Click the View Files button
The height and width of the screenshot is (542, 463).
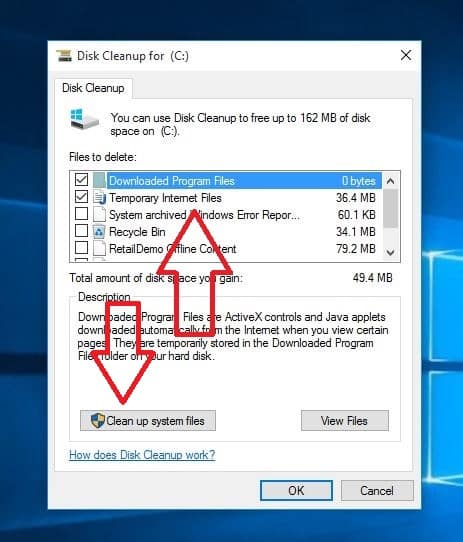(345, 421)
